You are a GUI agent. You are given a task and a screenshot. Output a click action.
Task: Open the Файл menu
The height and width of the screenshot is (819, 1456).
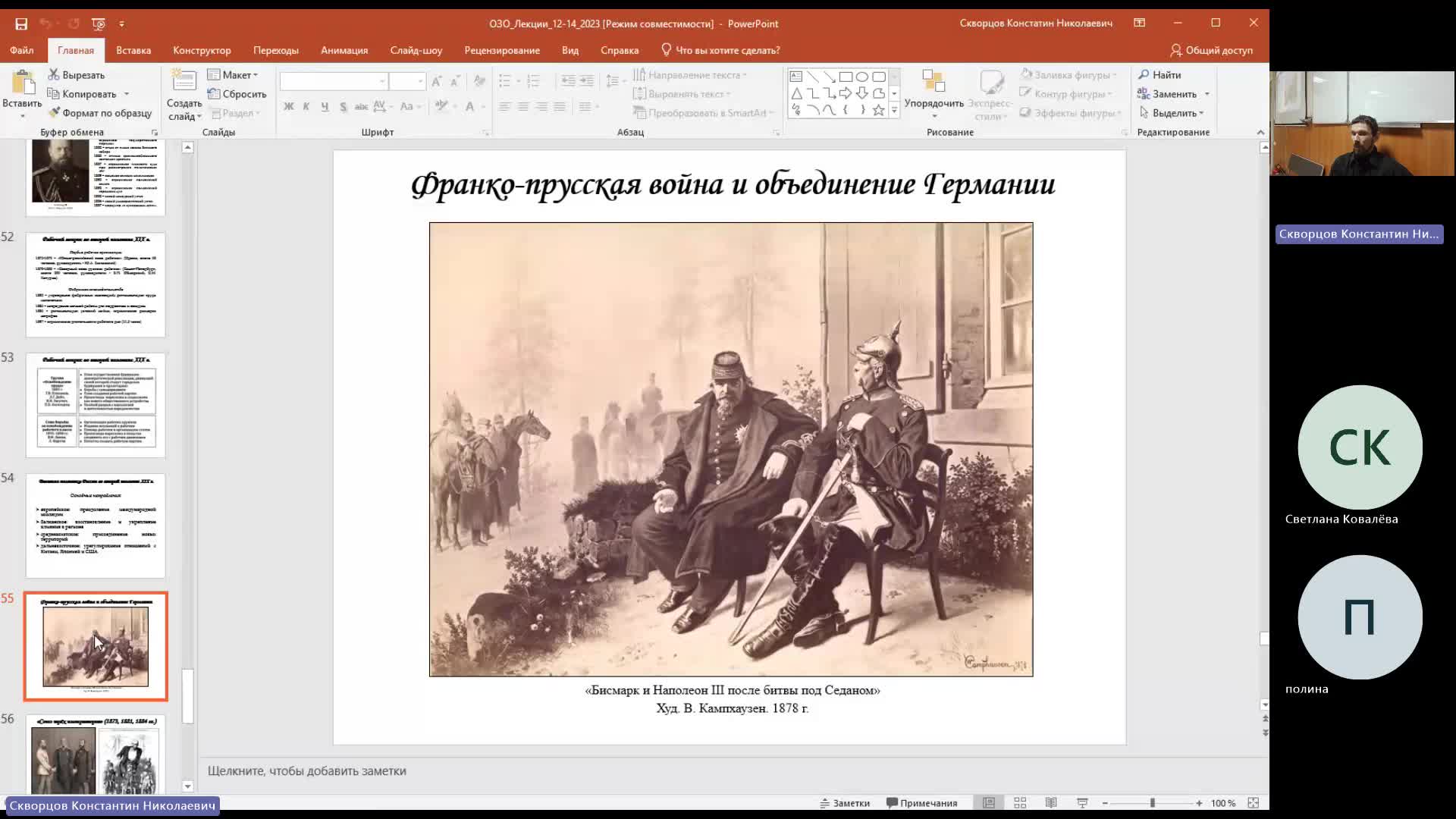[x=22, y=50]
